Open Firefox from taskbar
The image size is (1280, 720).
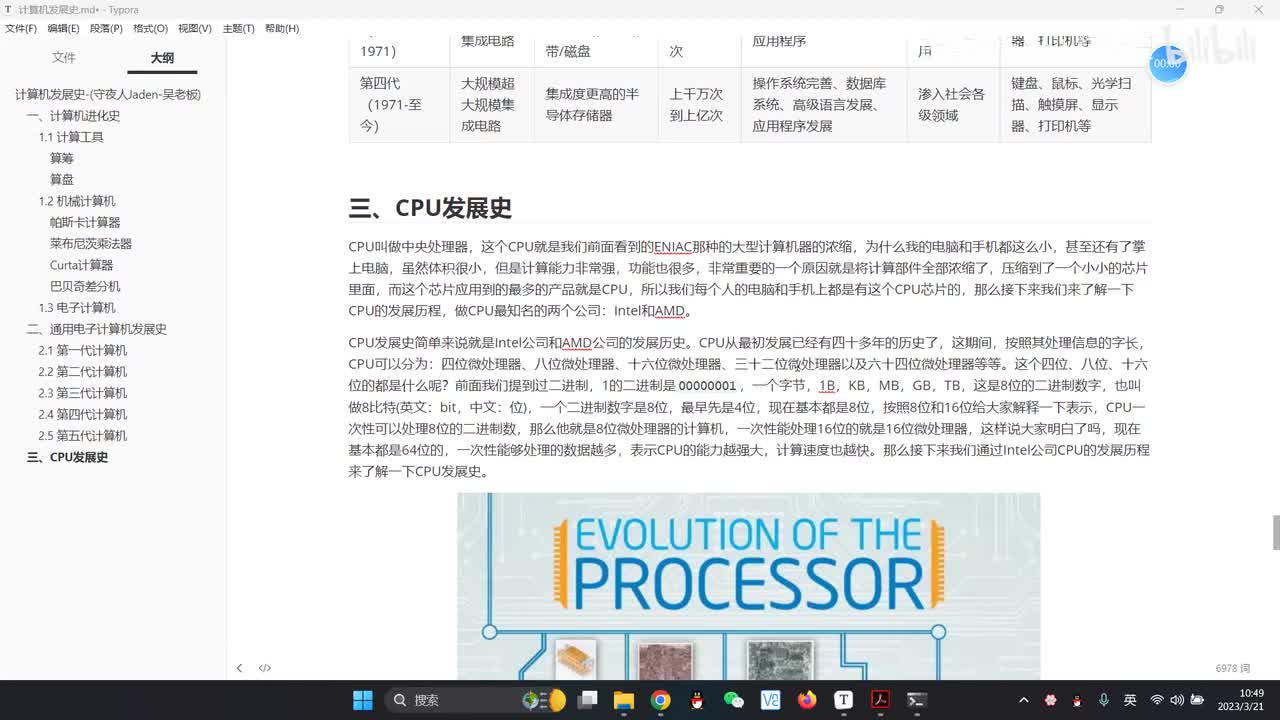click(x=807, y=700)
